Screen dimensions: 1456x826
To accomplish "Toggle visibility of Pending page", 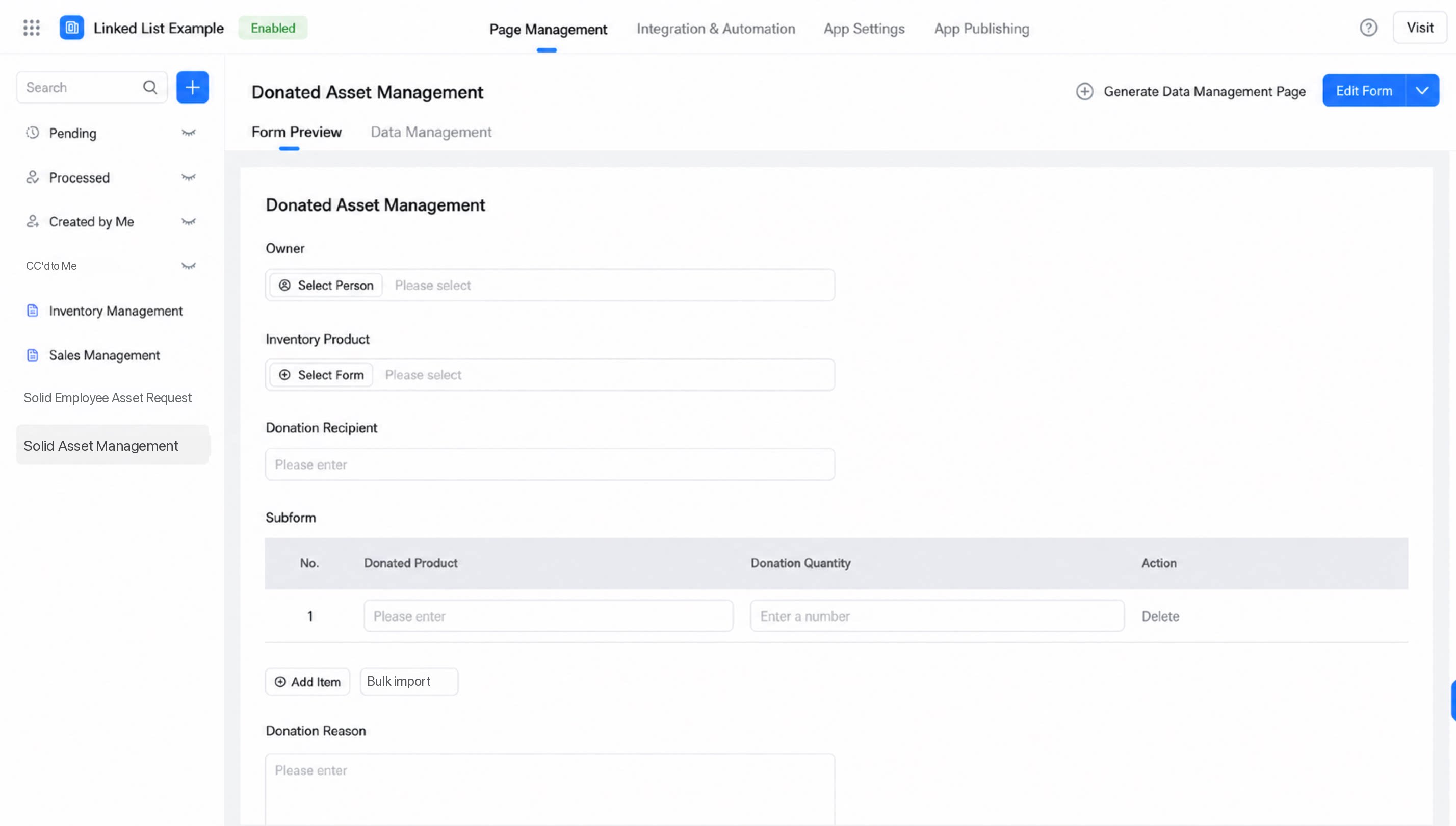I will [188, 133].
